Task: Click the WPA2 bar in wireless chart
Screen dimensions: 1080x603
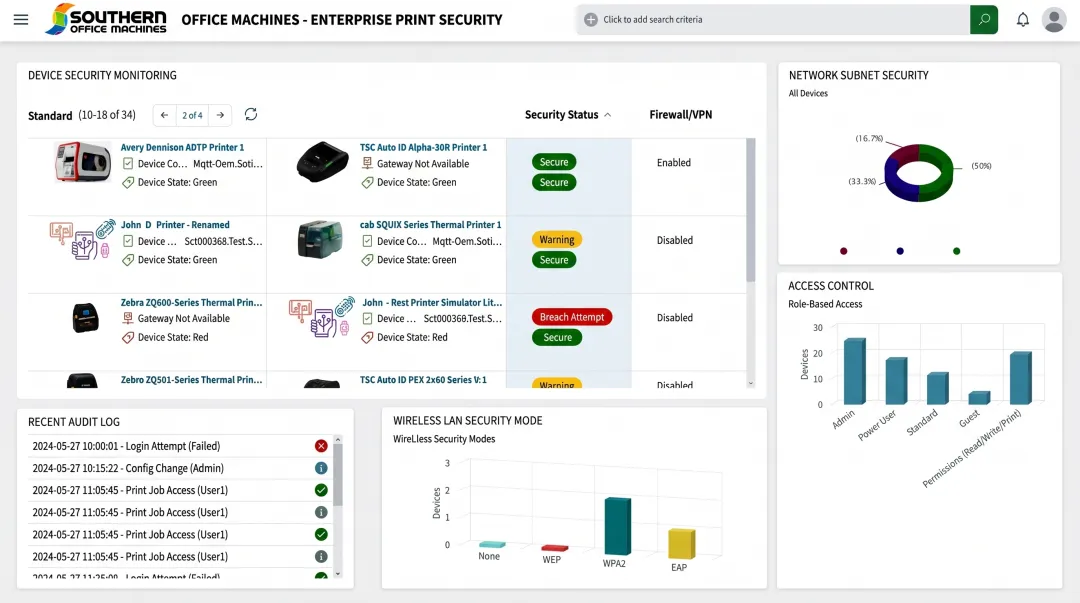Action: pyautogui.click(x=618, y=526)
